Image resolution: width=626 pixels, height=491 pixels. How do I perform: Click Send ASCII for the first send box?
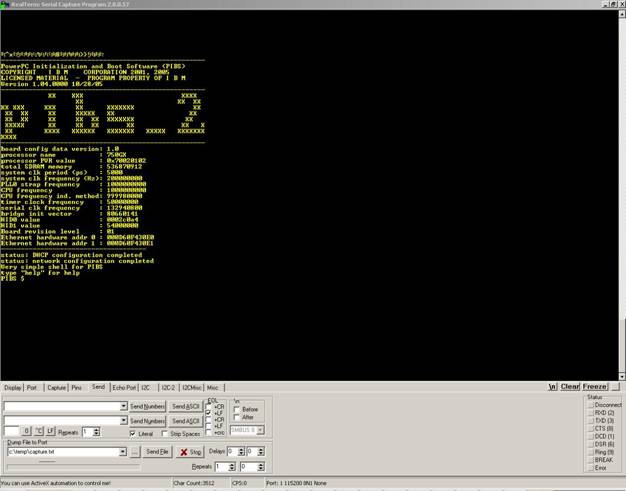coord(186,406)
